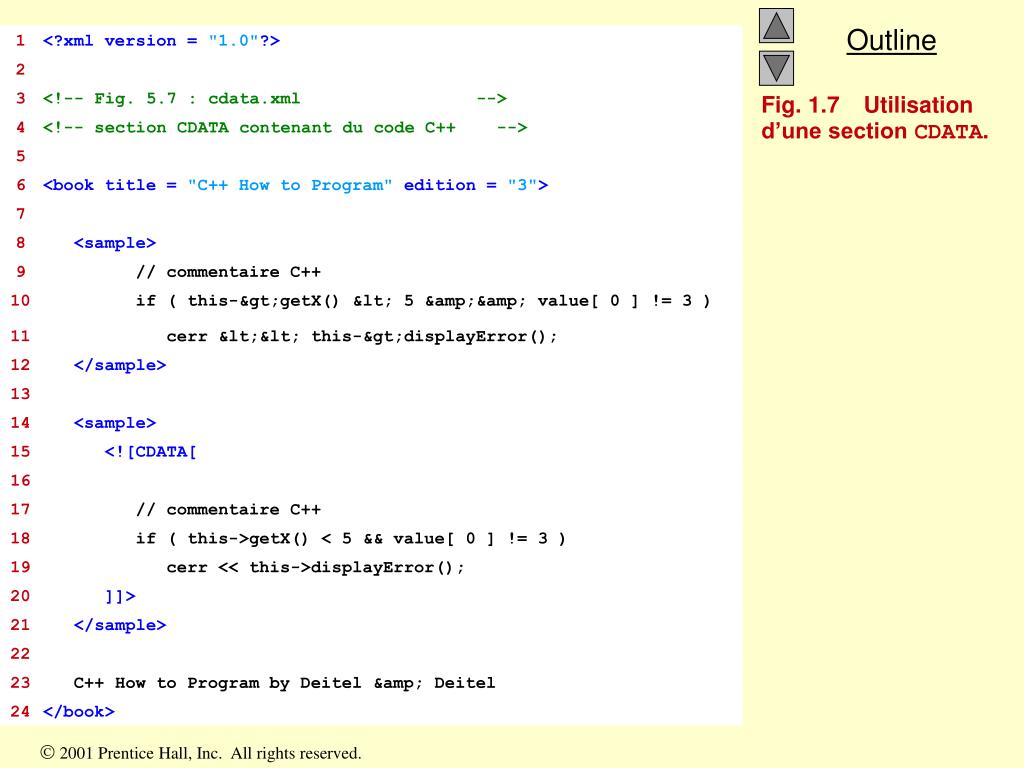Click the '<![CDATA[' marker on line 15
The height and width of the screenshot is (768, 1024).
pos(151,452)
